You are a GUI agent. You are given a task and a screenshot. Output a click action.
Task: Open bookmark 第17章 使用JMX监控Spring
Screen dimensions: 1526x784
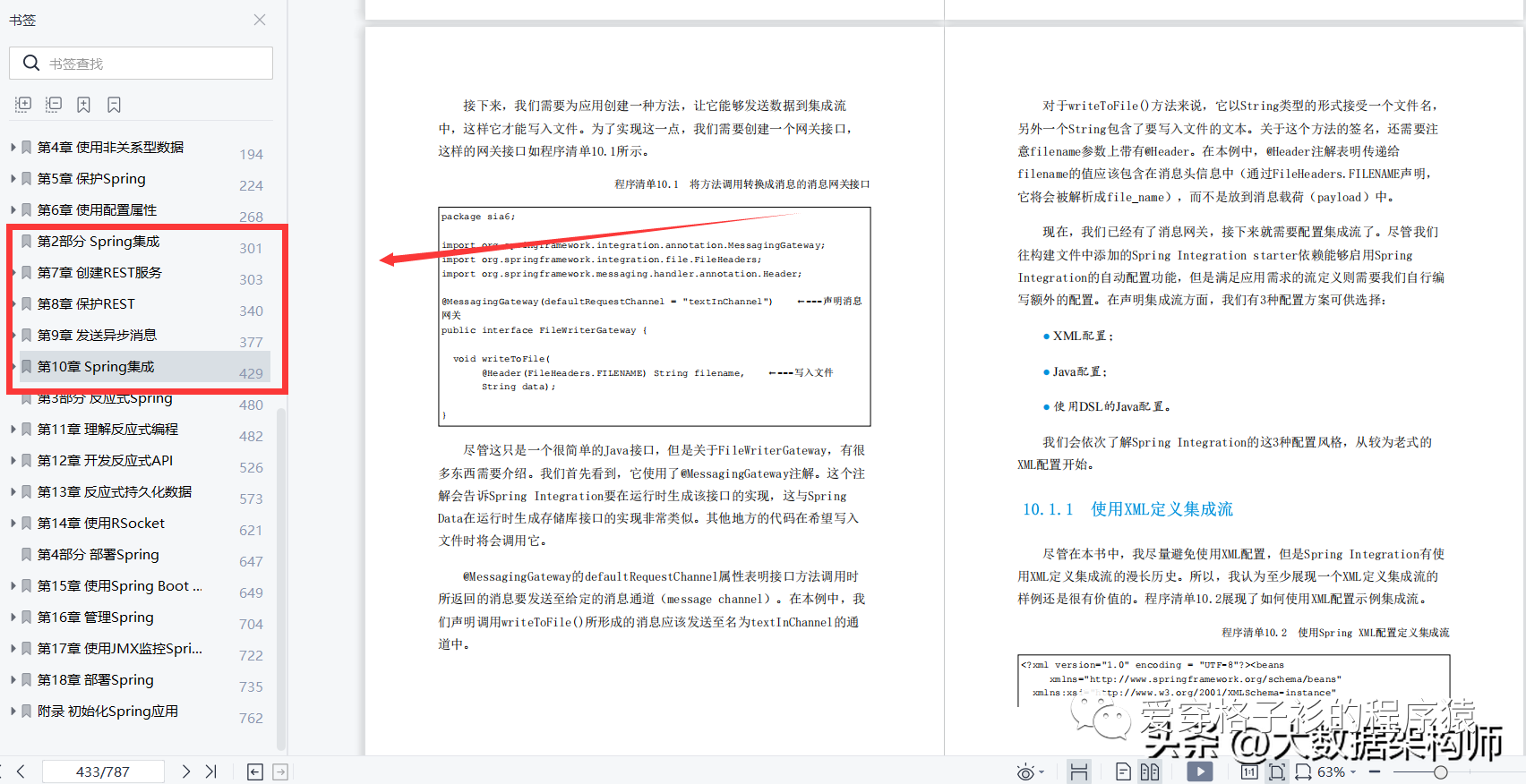point(119,648)
